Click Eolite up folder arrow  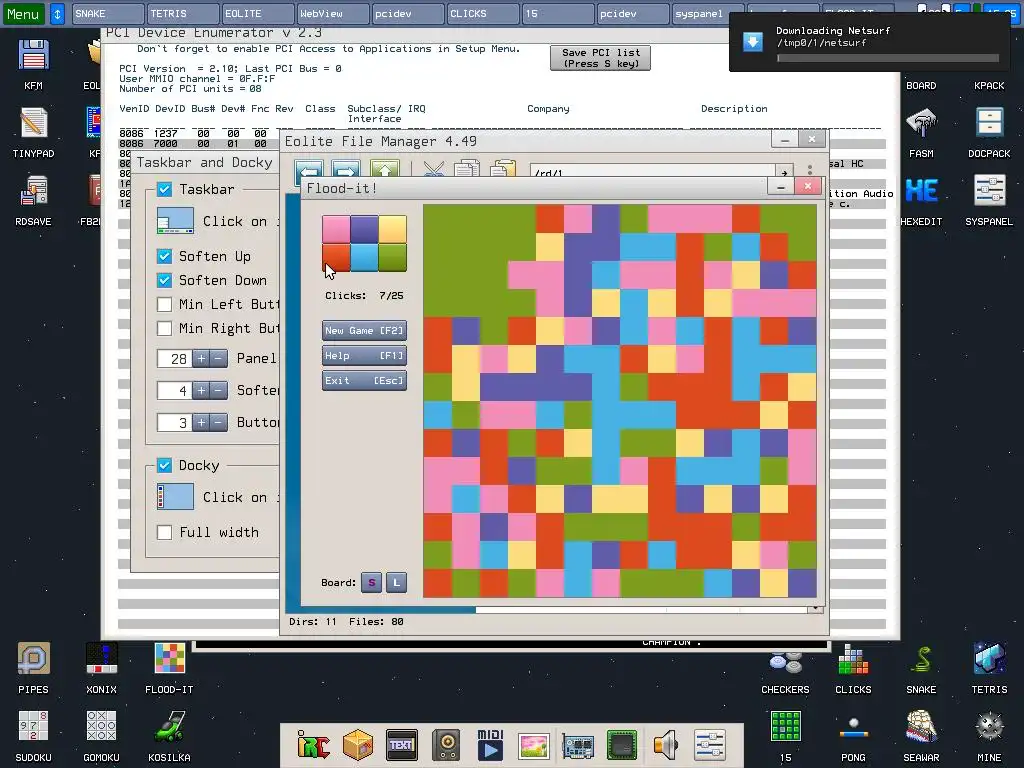tap(385, 171)
